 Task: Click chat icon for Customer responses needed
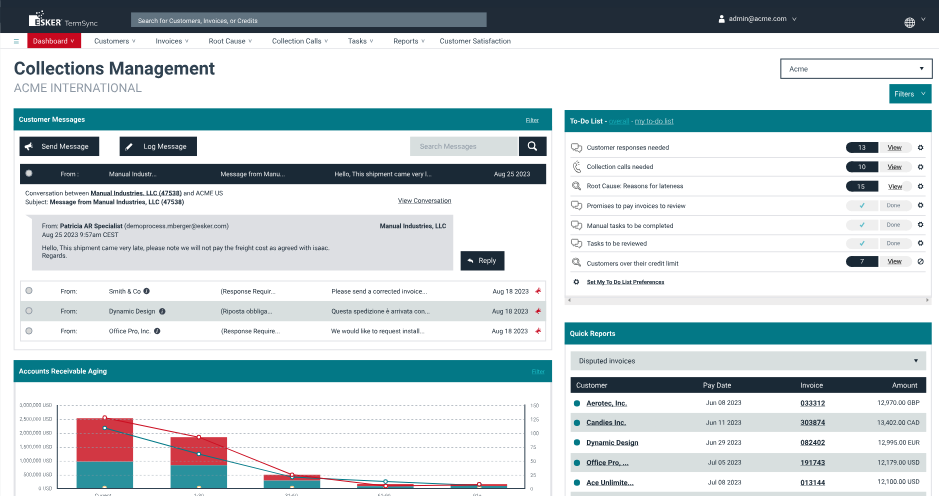[576, 147]
